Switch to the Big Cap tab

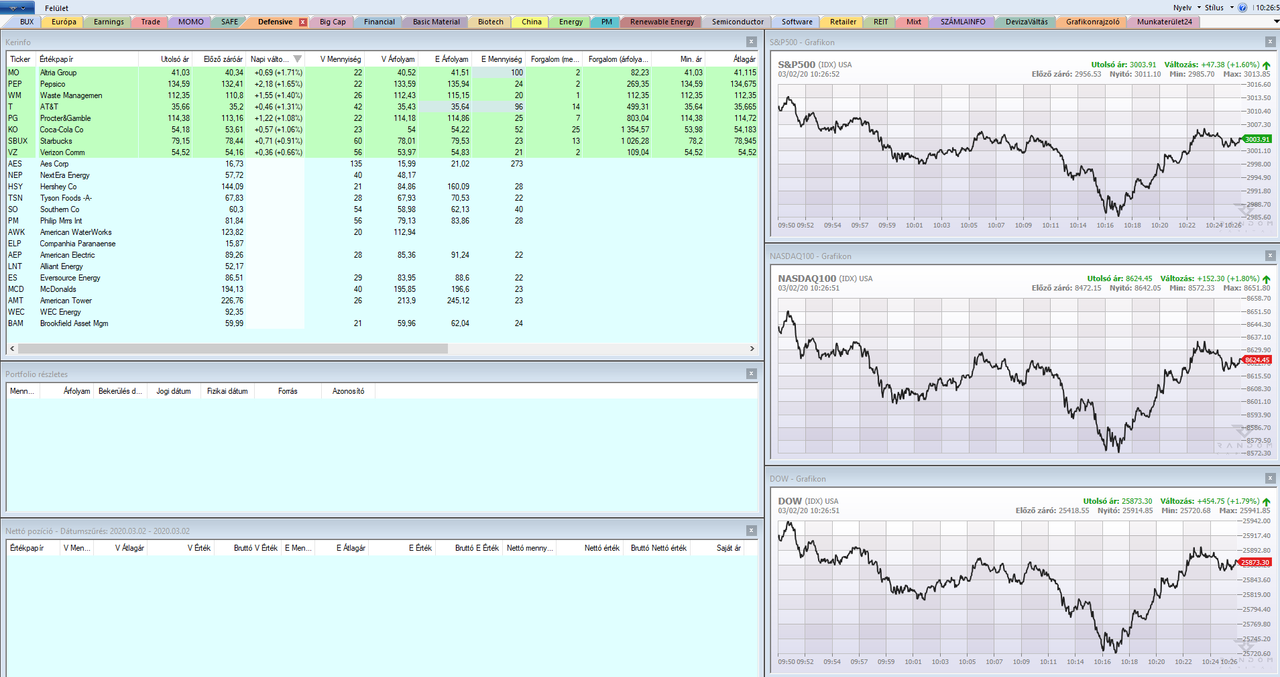[332, 21]
